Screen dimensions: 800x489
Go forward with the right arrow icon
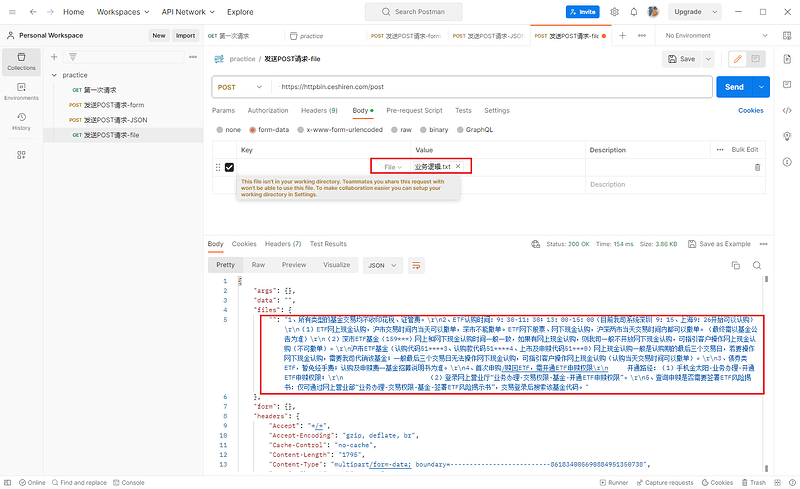tap(50, 12)
